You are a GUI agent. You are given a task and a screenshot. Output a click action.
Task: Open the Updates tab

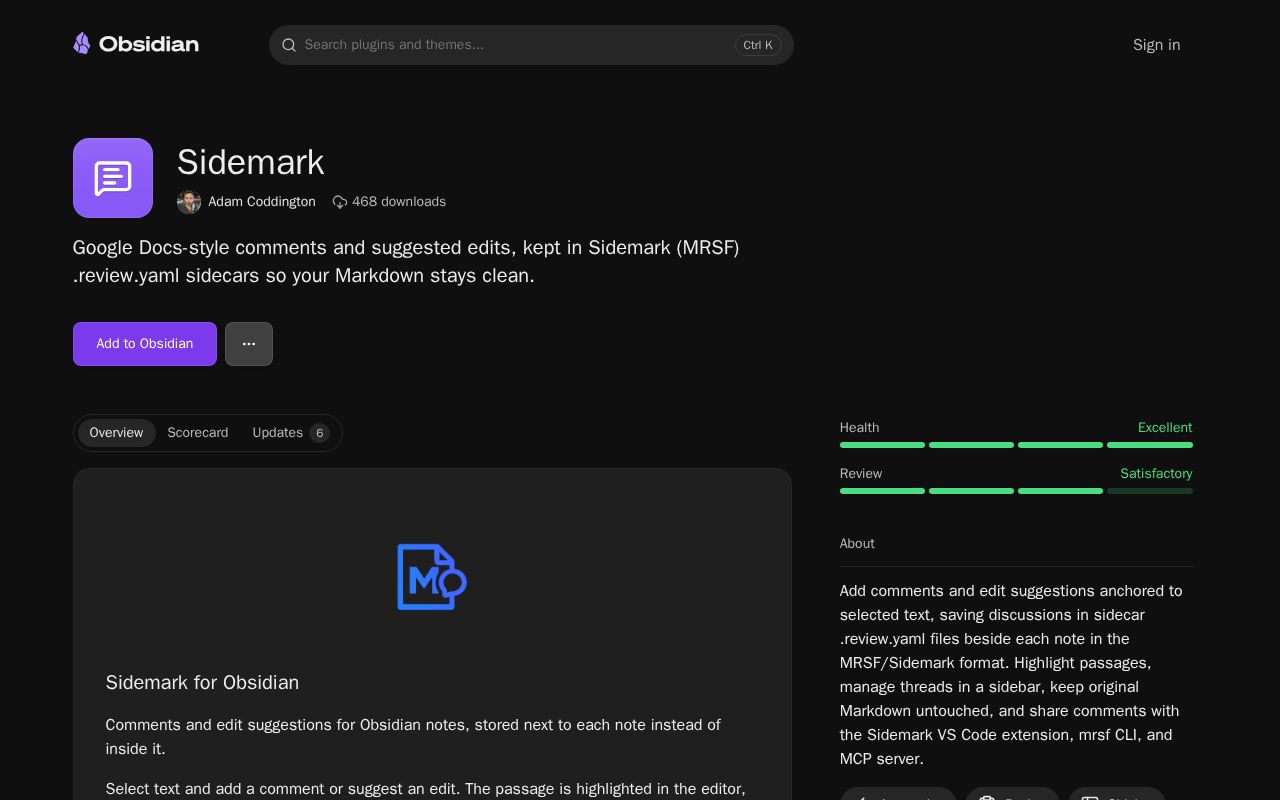[x=290, y=433]
